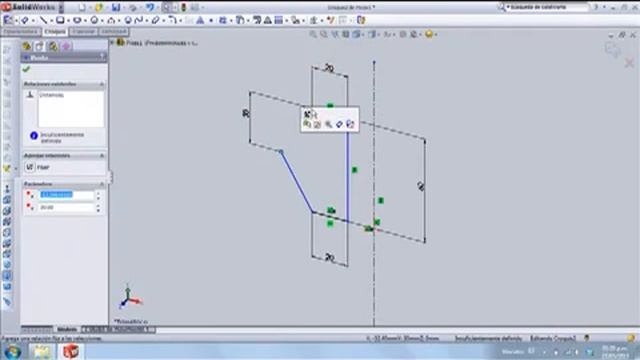Click the coordinate triad at bottom left
Screen dimensions: 640x360
(130, 297)
